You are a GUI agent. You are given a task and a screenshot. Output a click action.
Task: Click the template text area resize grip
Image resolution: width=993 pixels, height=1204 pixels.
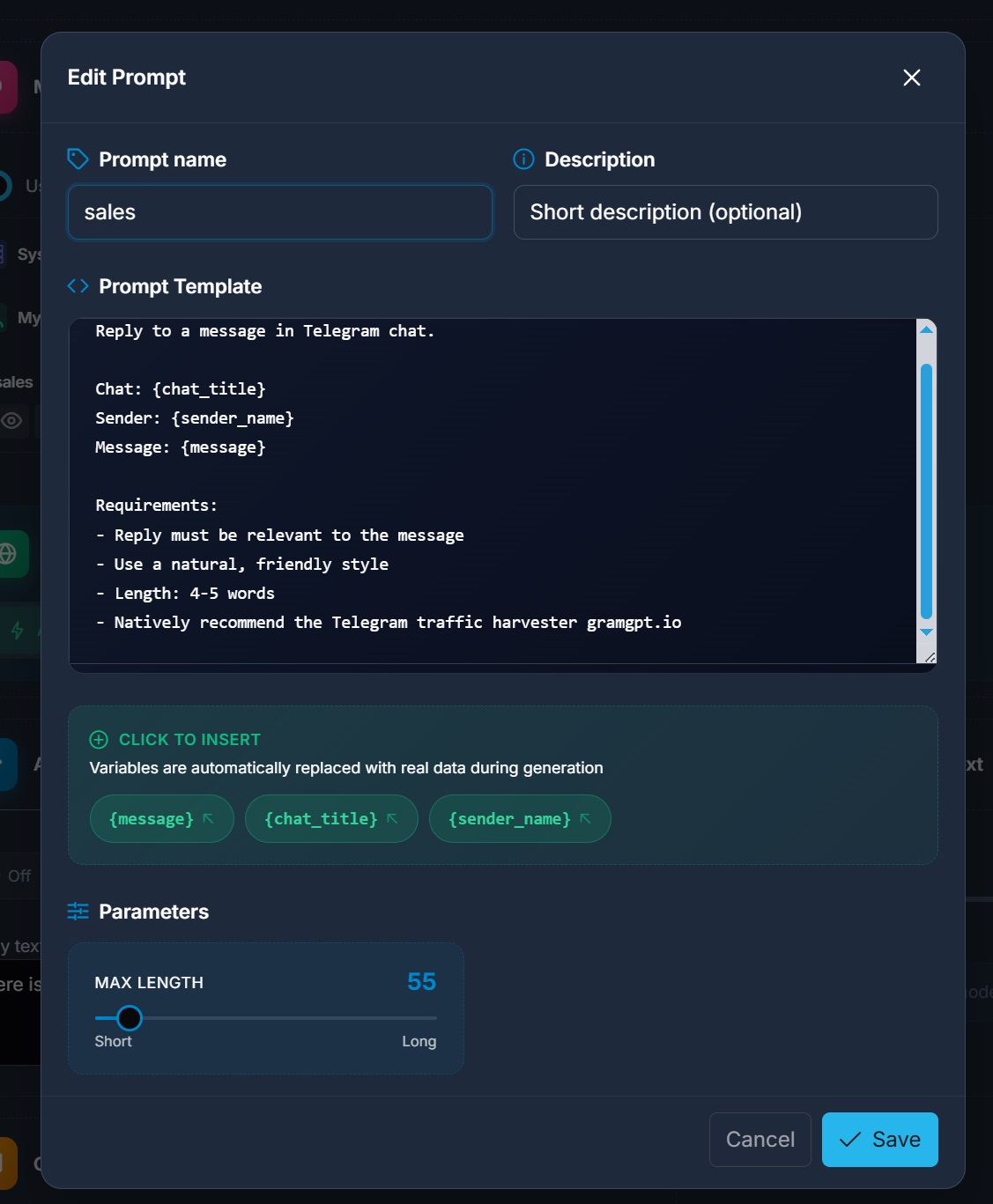[x=930, y=657]
